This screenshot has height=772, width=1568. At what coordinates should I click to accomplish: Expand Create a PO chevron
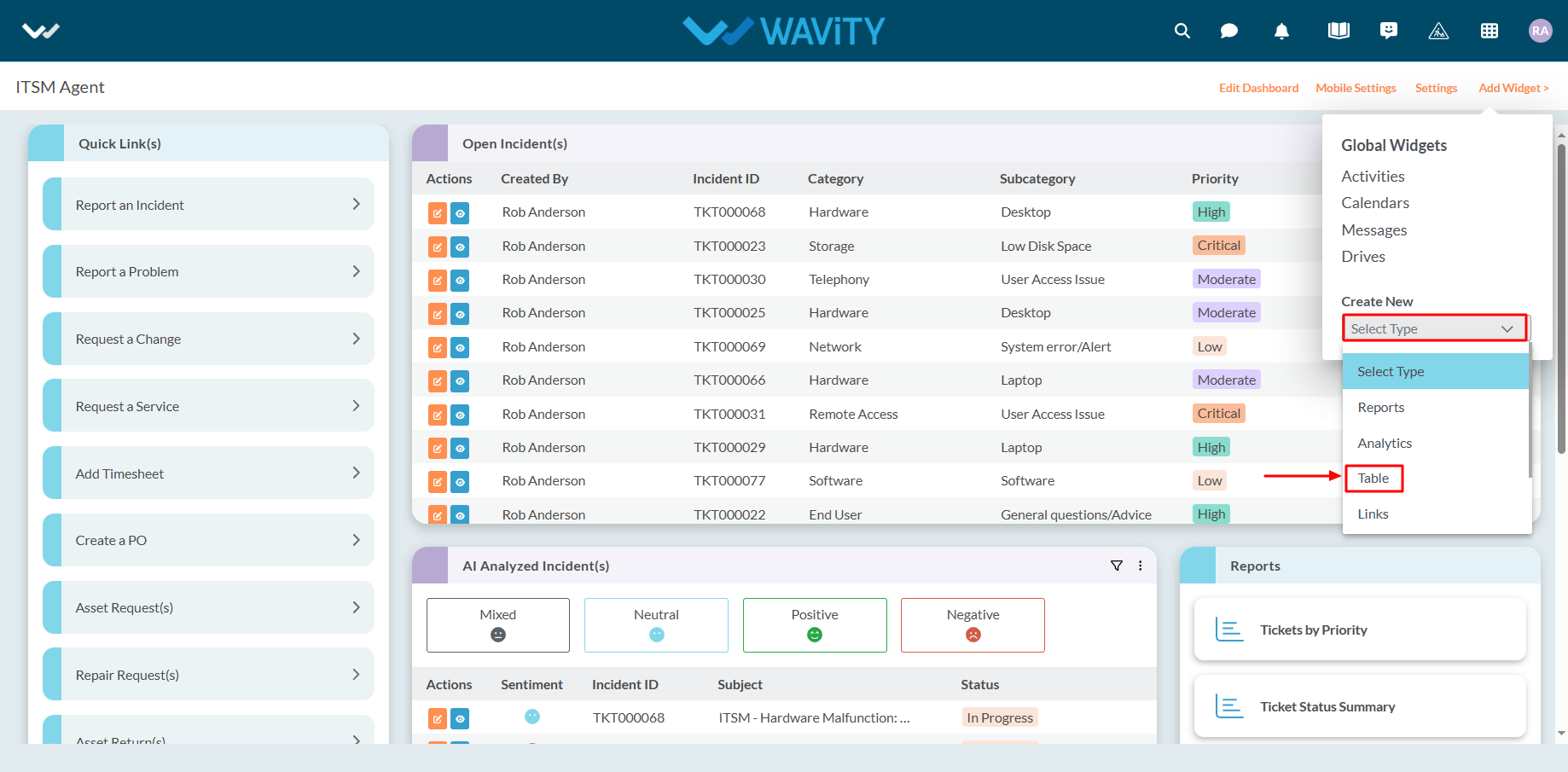(x=357, y=540)
